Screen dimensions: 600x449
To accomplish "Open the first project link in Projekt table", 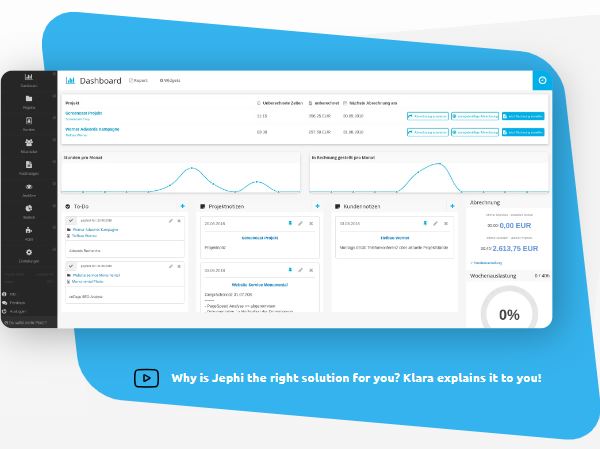I will [83, 113].
